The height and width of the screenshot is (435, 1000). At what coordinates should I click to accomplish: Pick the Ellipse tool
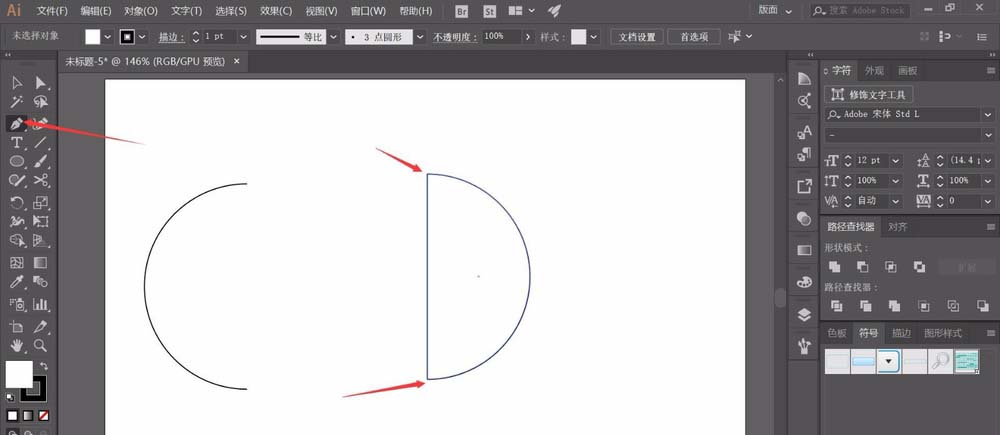[x=17, y=162]
